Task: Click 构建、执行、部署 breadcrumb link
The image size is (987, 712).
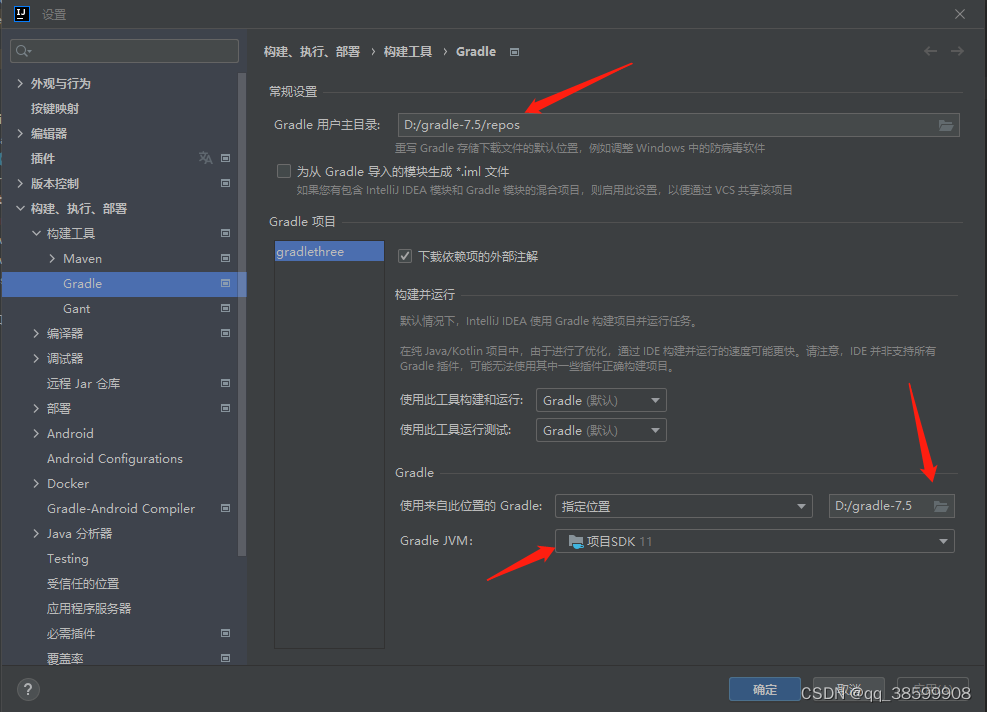Action: [312, 52]
